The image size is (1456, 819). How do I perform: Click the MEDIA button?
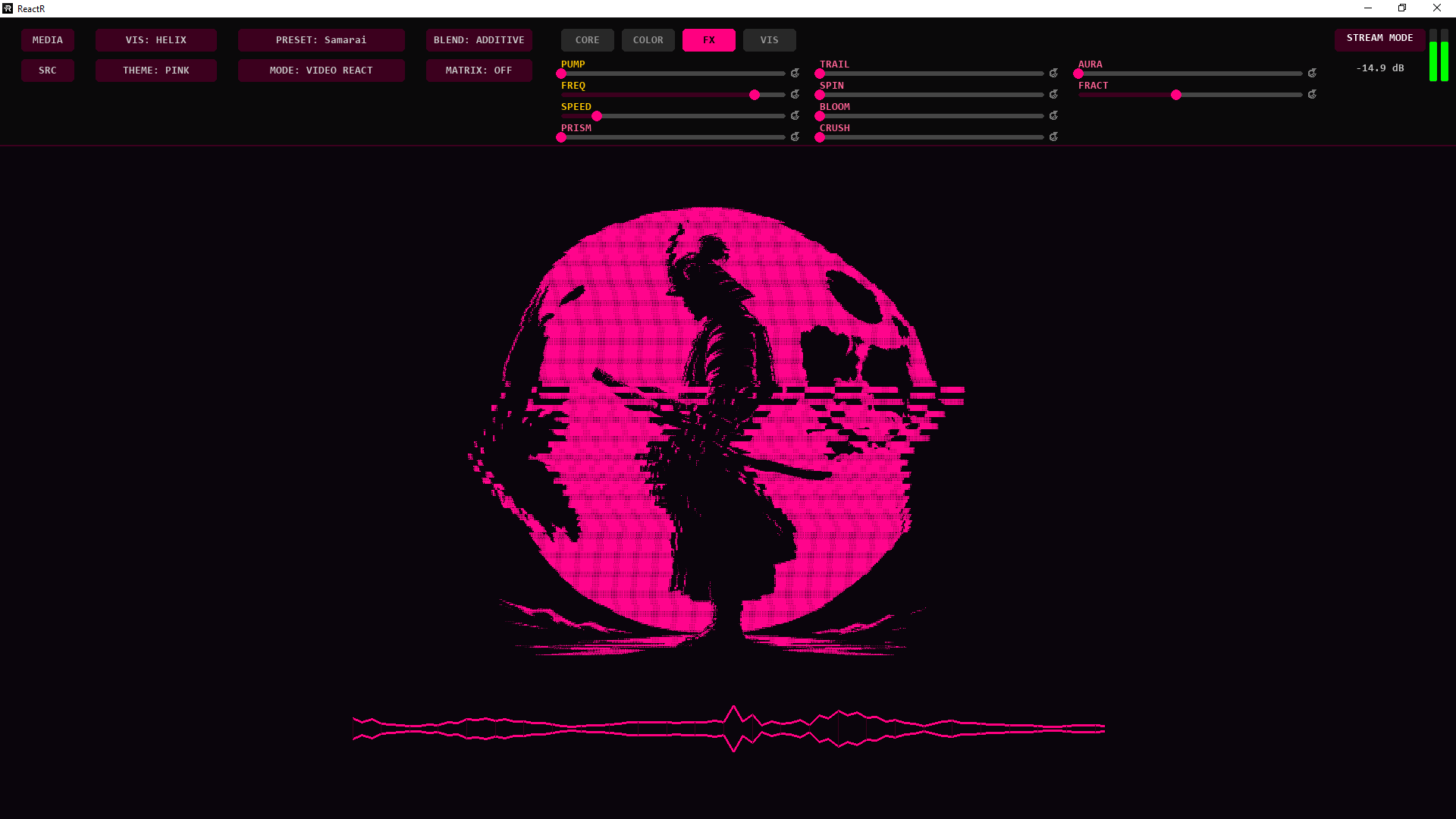(x=47, y=40)
